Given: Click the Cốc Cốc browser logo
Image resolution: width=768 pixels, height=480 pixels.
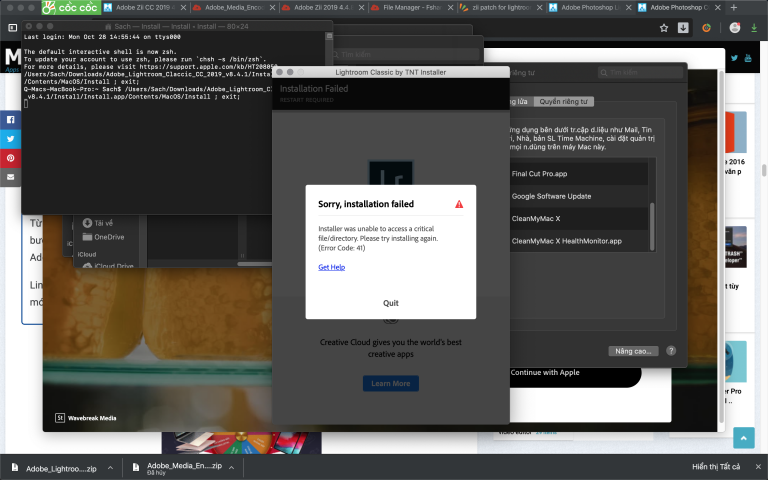Looking at the screenshot, I should (71, 7).
